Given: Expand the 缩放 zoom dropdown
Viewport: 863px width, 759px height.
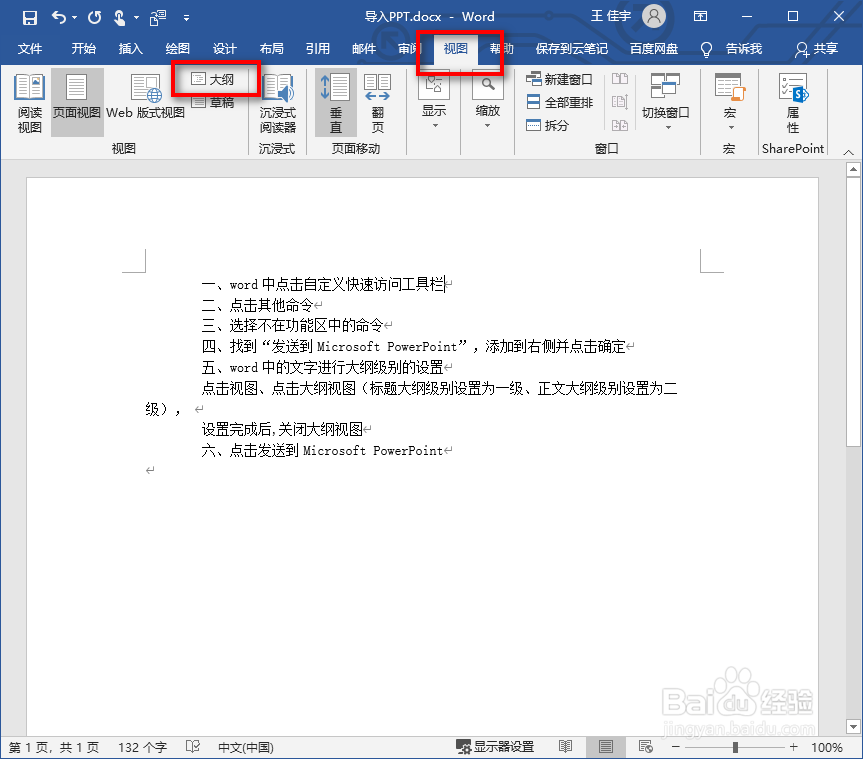Looking at the screenshot, I should [488, 103].
